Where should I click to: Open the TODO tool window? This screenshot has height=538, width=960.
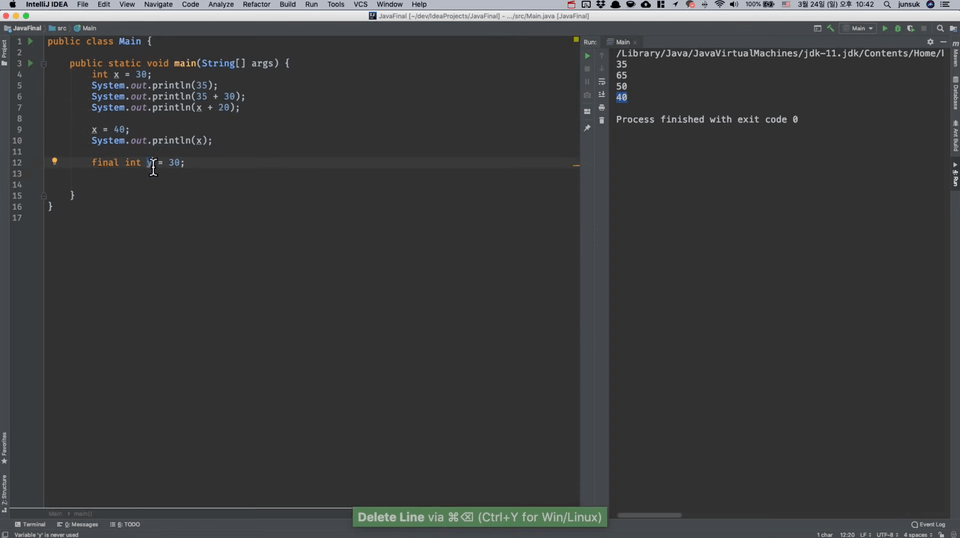pyautogui.click(x=125, y=525)
